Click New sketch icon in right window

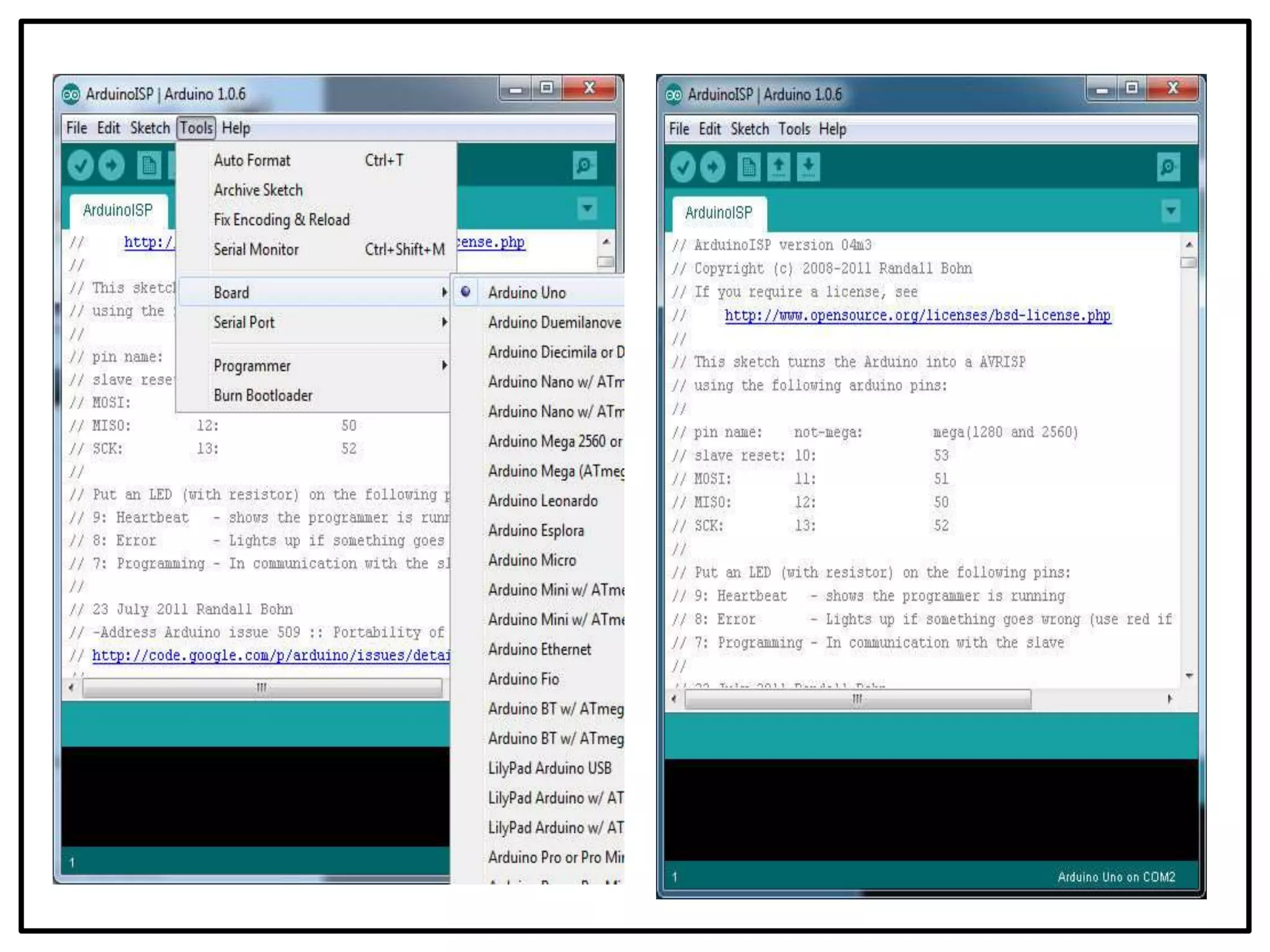click(x=748, y=167)
